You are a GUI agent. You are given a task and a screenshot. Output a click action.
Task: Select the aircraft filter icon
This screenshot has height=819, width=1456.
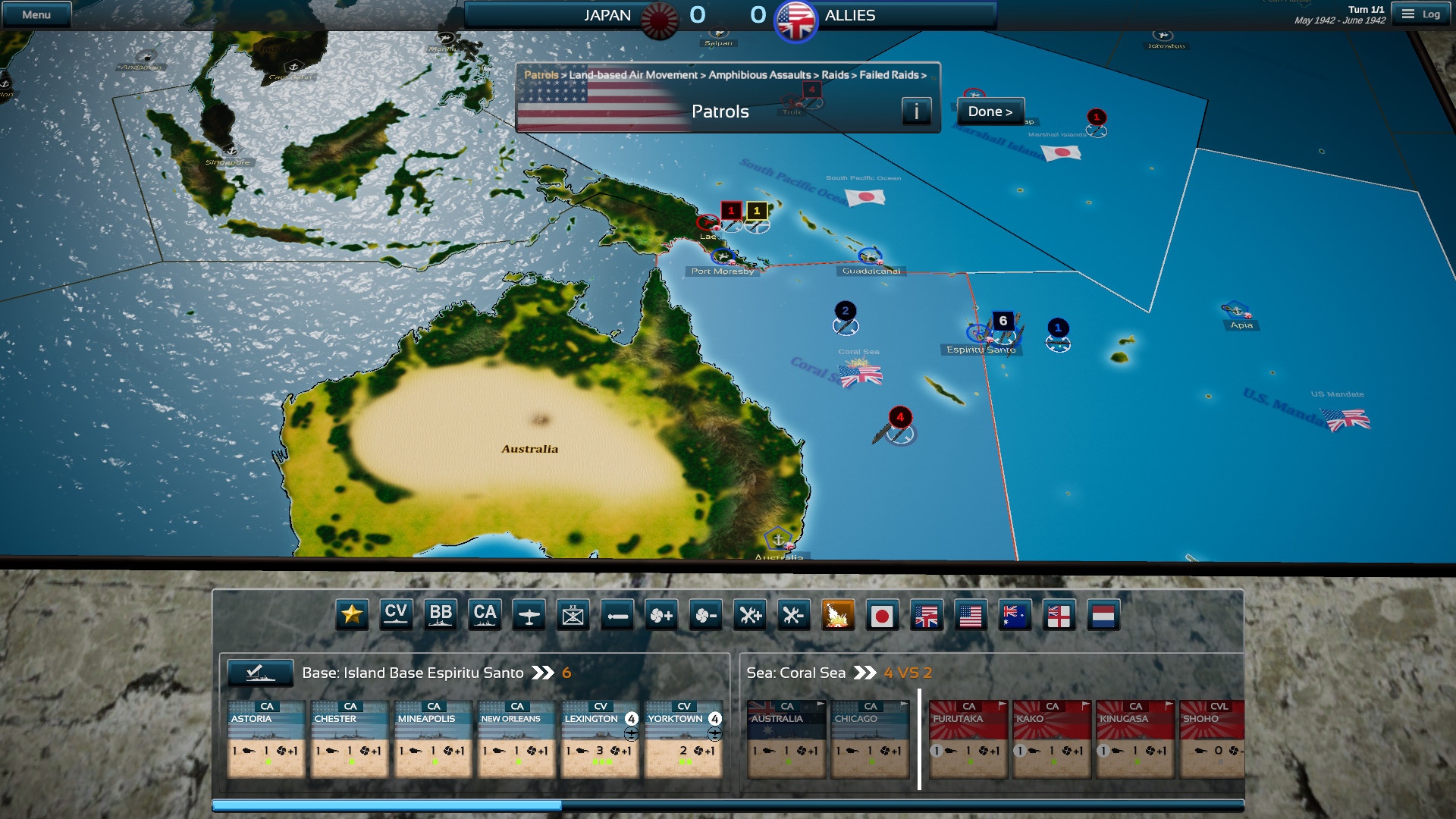[x=529, y=615]
